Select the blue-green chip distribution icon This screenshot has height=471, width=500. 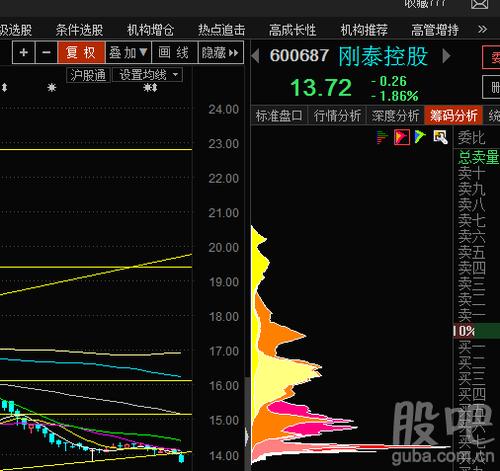pyautogui.click(x=420, y=137)
